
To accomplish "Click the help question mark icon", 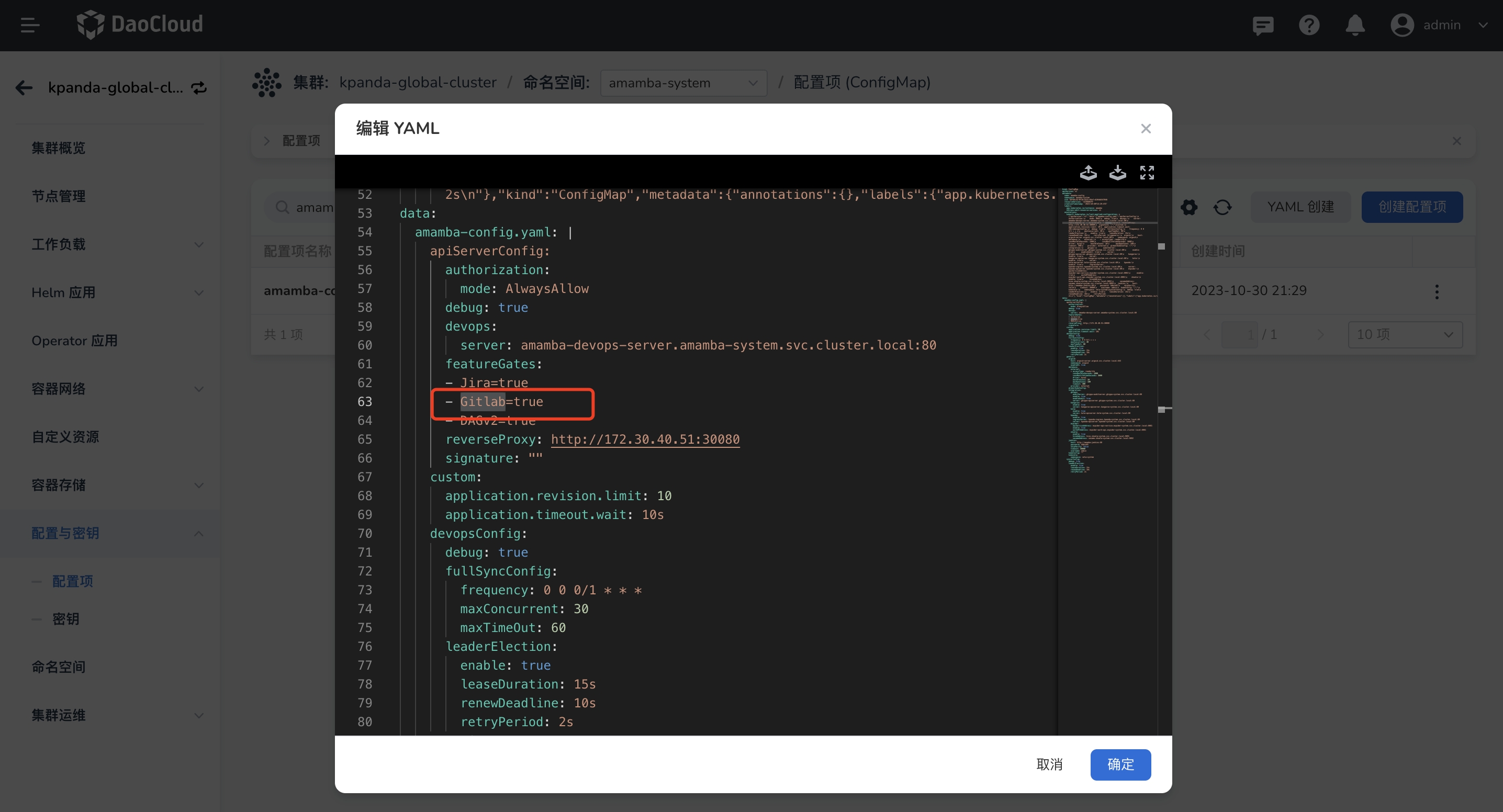I will point(1309,25).
